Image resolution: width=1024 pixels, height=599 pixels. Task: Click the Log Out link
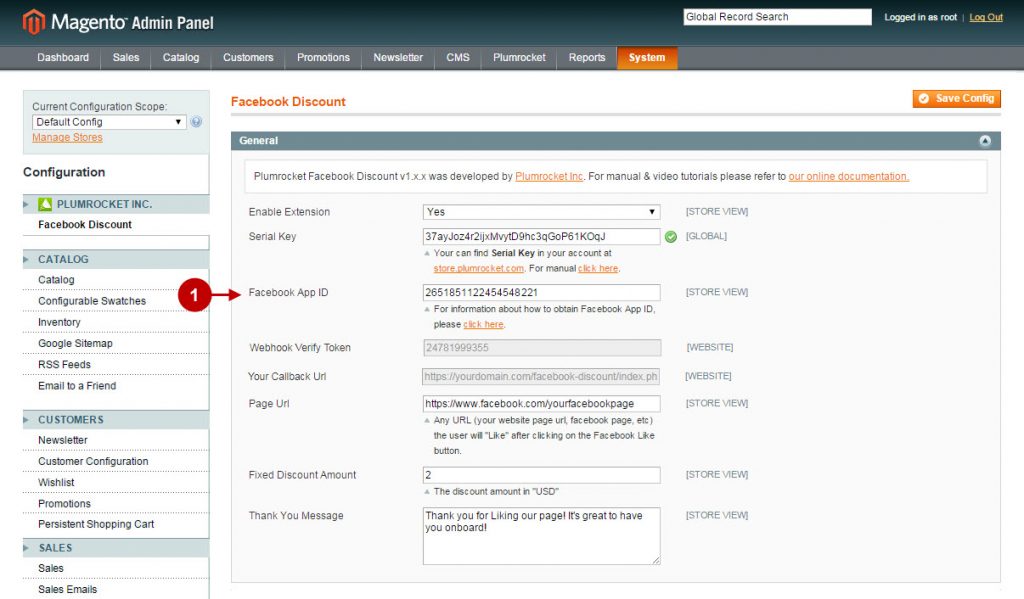tap(986, 17)
